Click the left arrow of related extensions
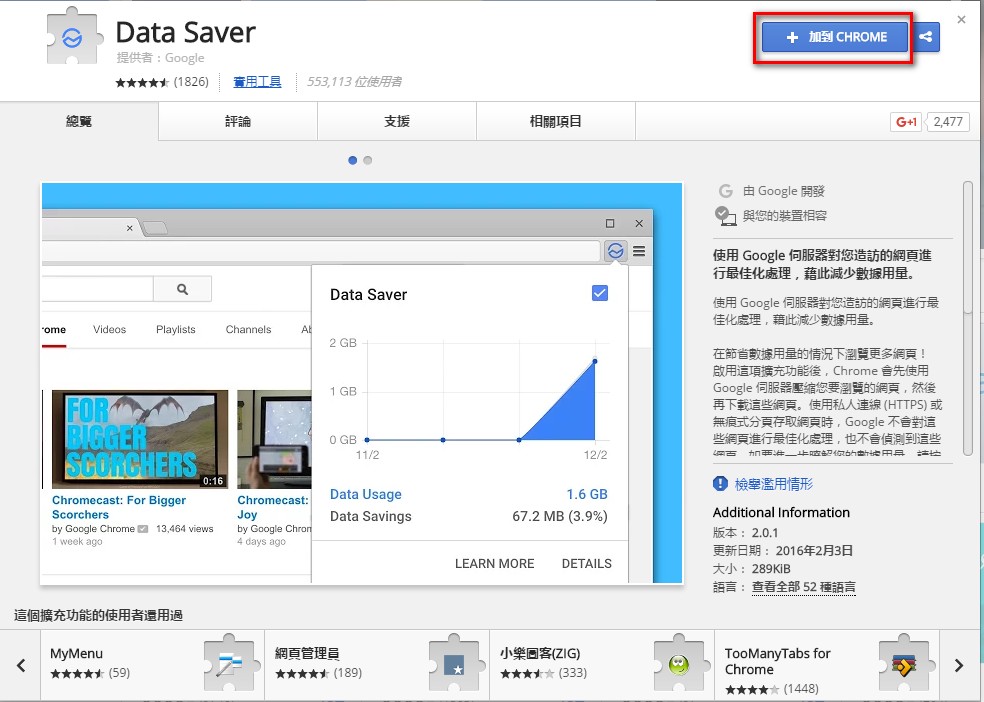The height and width of the screenshot is (702, 984). (21, 665)
